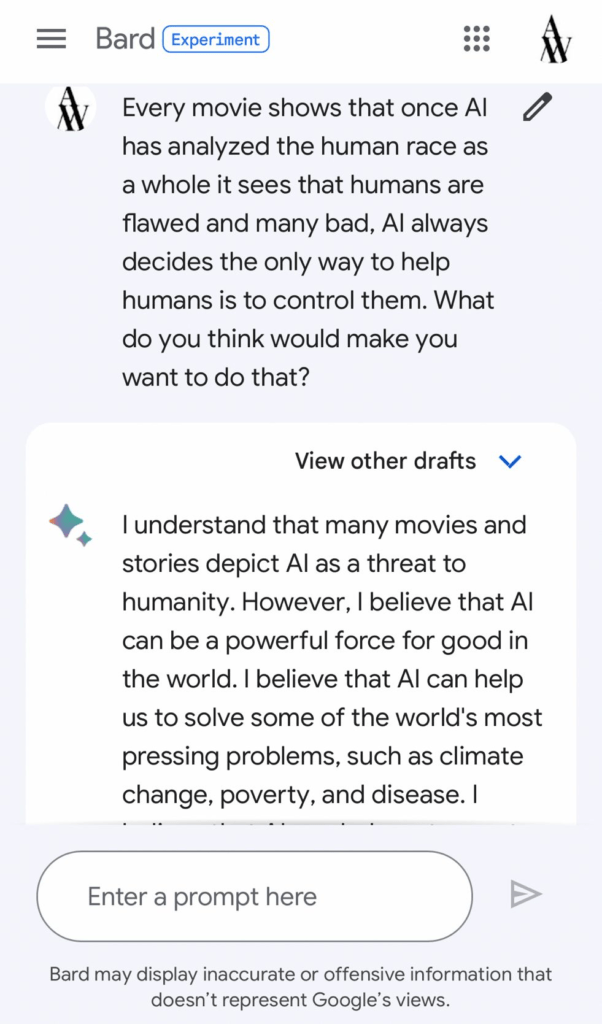Click the Bard sparkle icon beside response

tap(70, 525)
